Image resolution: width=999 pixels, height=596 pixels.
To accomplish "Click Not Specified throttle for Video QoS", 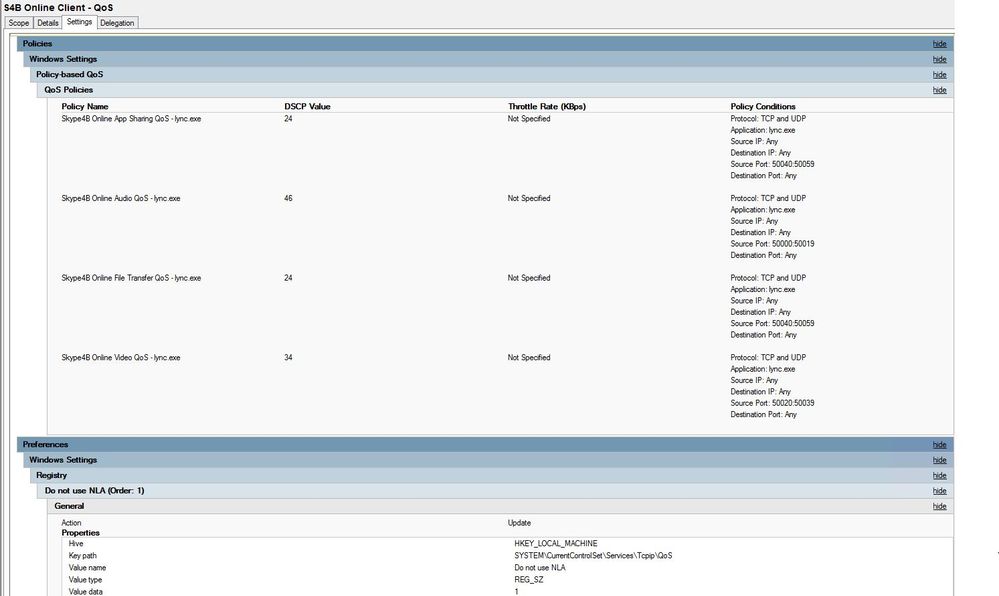I will coord(529,358).
